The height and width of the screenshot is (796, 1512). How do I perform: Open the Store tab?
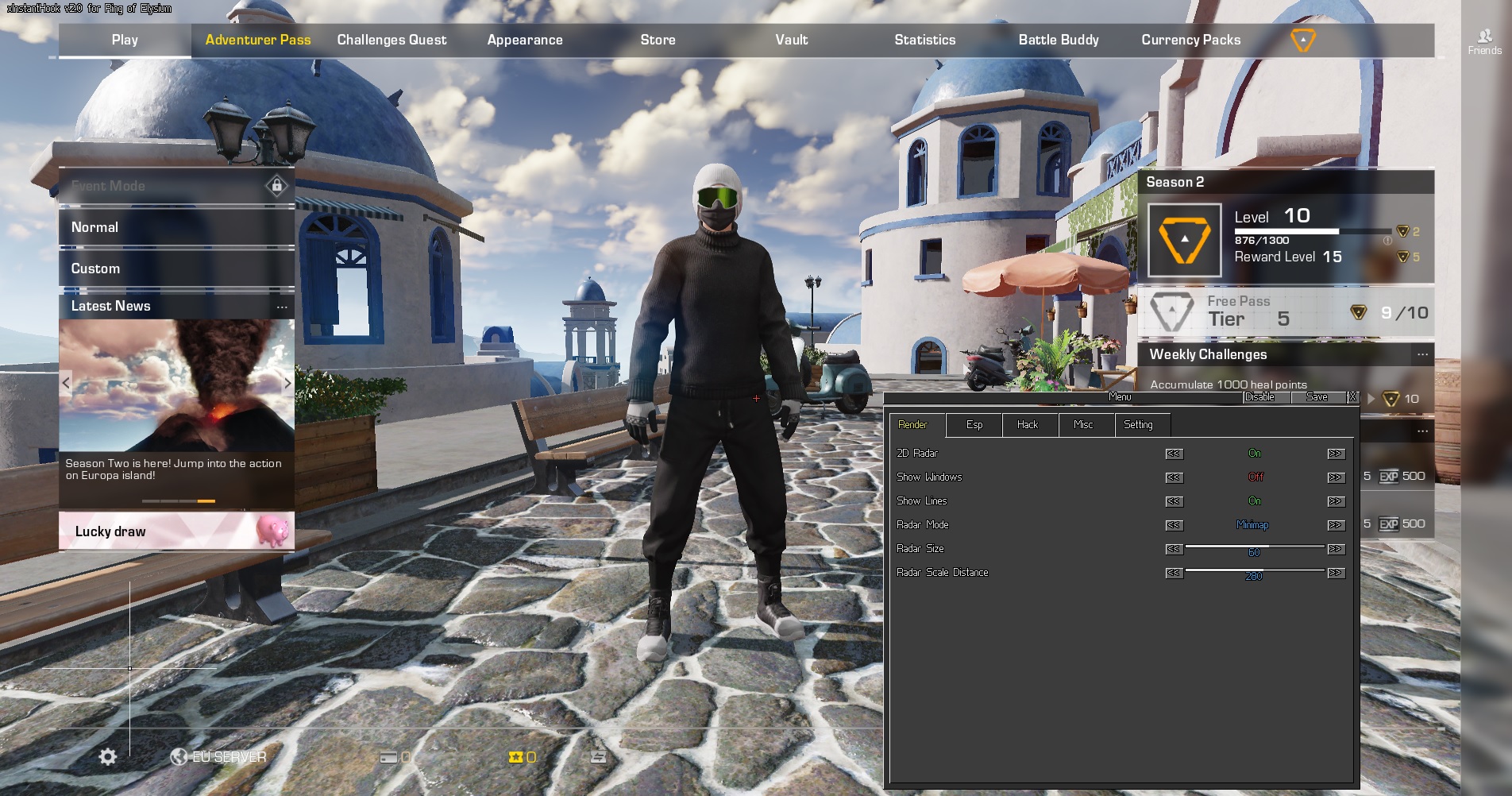[658, 40]
